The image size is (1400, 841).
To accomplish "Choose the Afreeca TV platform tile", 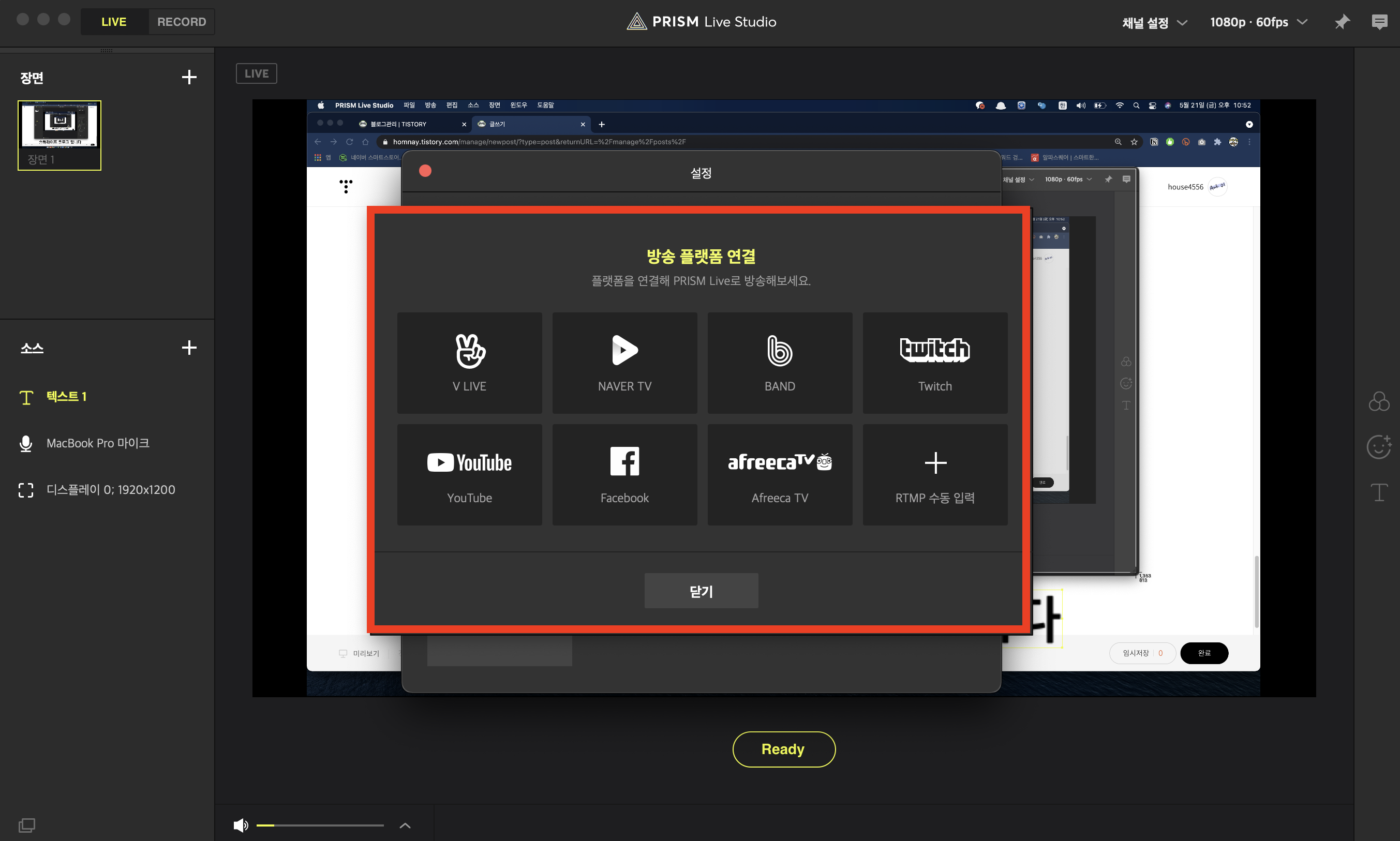I will 780,474.
